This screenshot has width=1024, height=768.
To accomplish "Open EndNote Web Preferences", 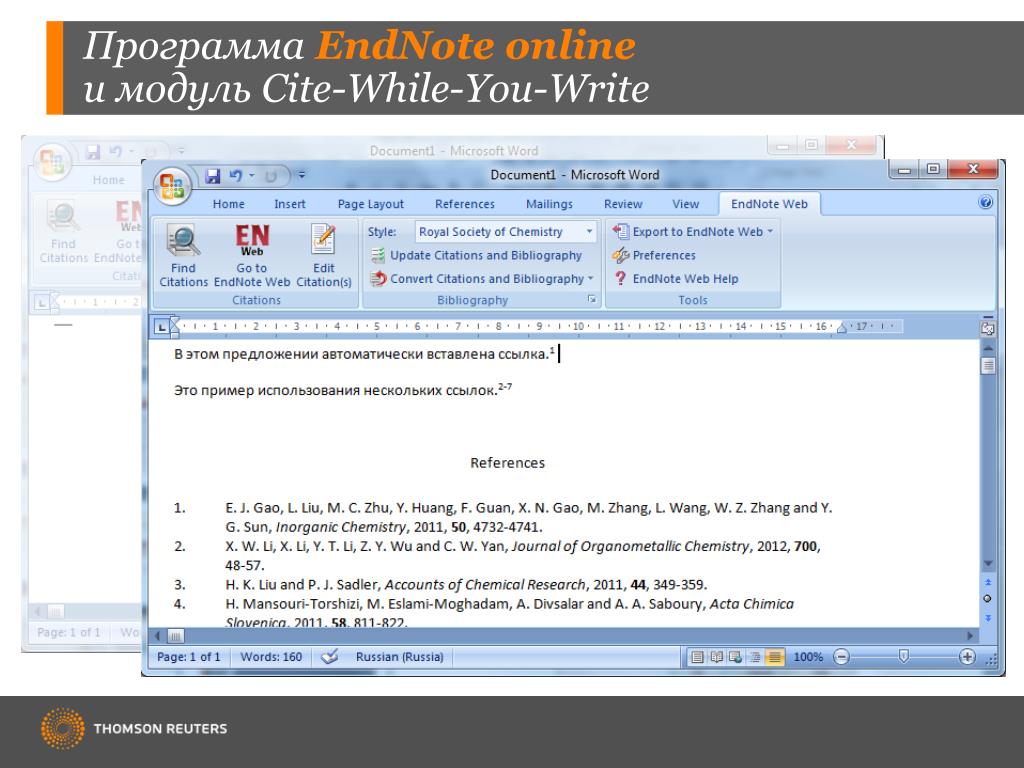I will point(654,255).
